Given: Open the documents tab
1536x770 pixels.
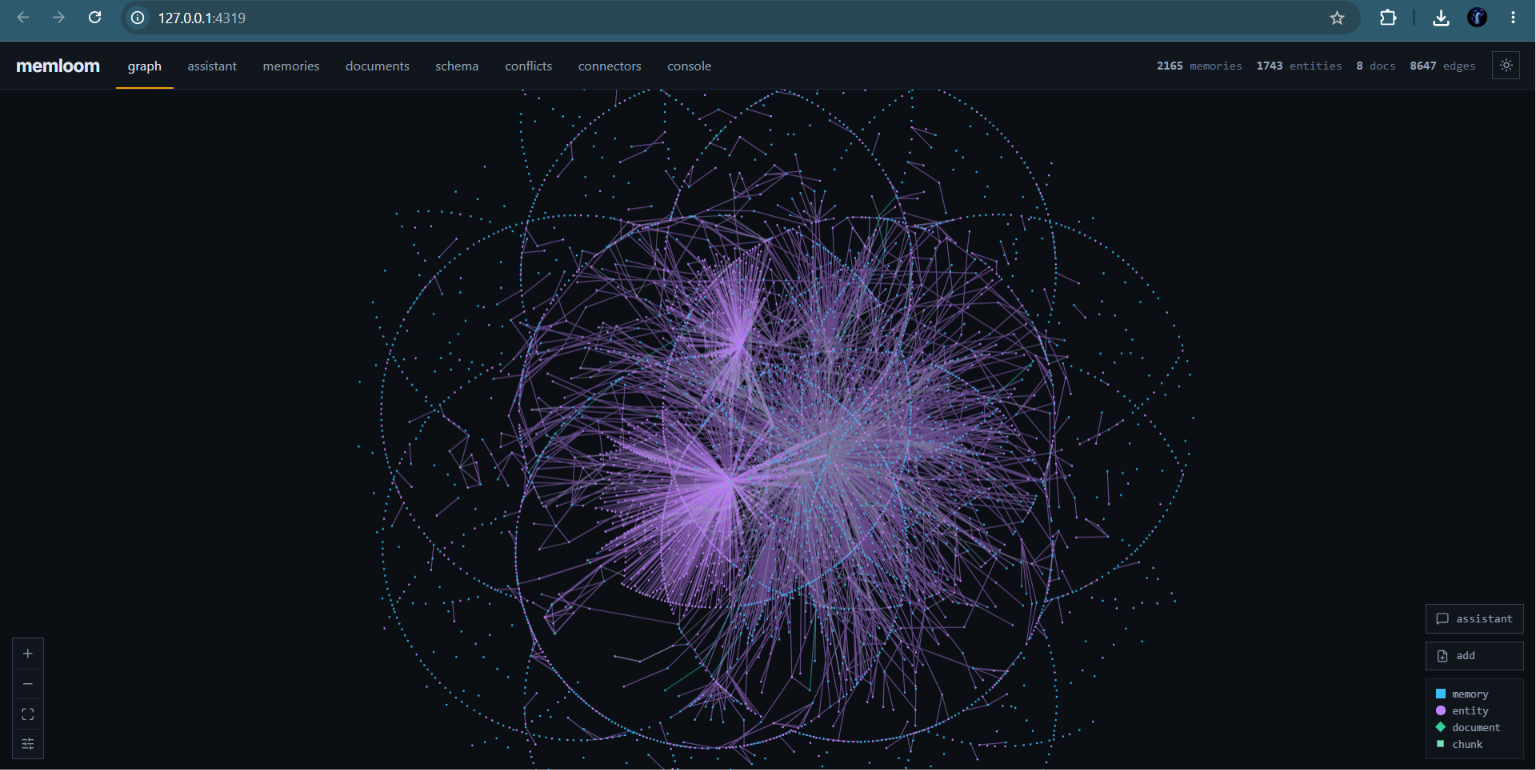Looking at the screenshot, I should point(377,66).
